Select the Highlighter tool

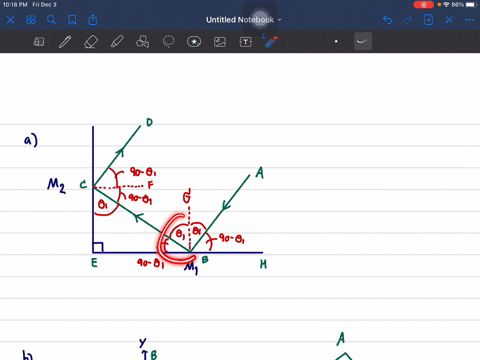(117, 42)
